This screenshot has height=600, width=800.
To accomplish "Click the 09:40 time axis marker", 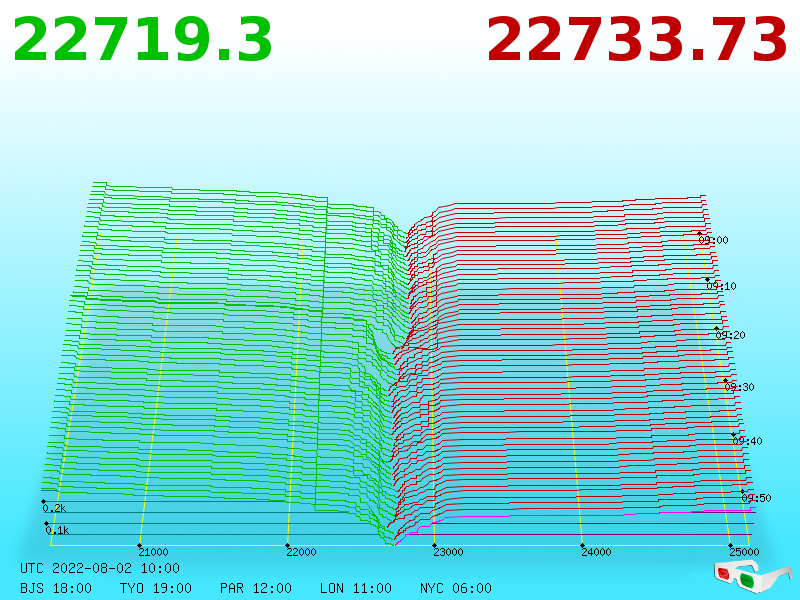I will pos(747,441).
